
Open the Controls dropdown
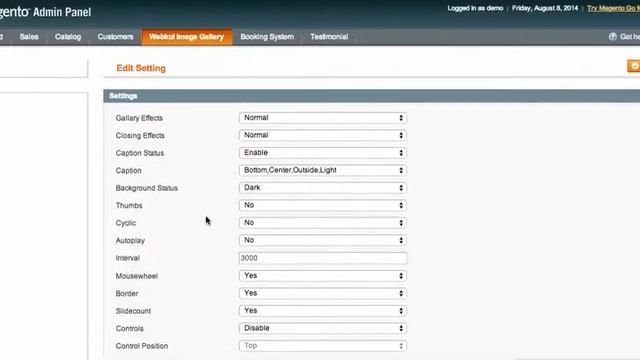tap(322, 329)
